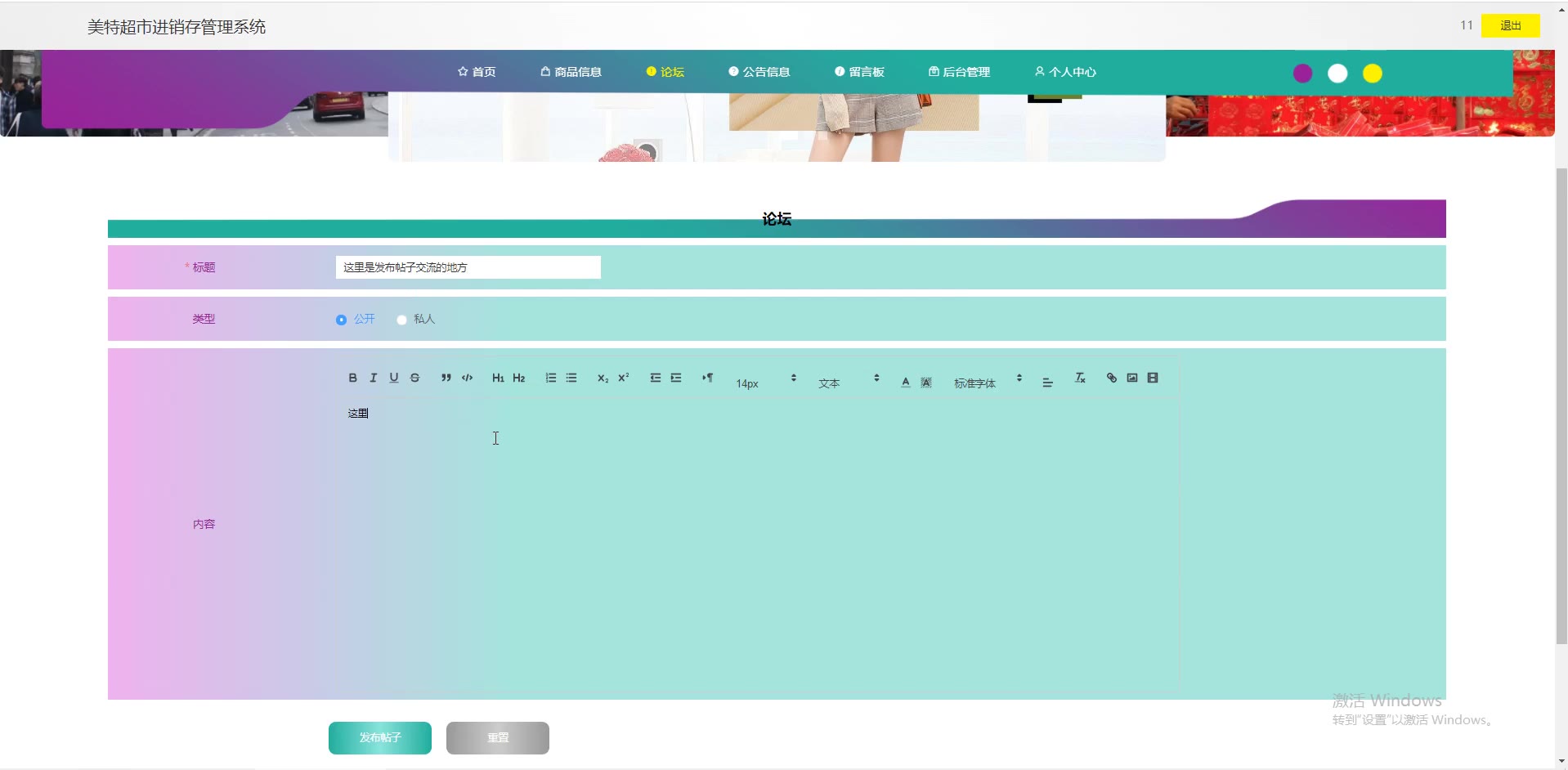This screenshot has width=1568, height=770.
Task: Open the 论坛 navigation item
Action: (x=665, y=72)
